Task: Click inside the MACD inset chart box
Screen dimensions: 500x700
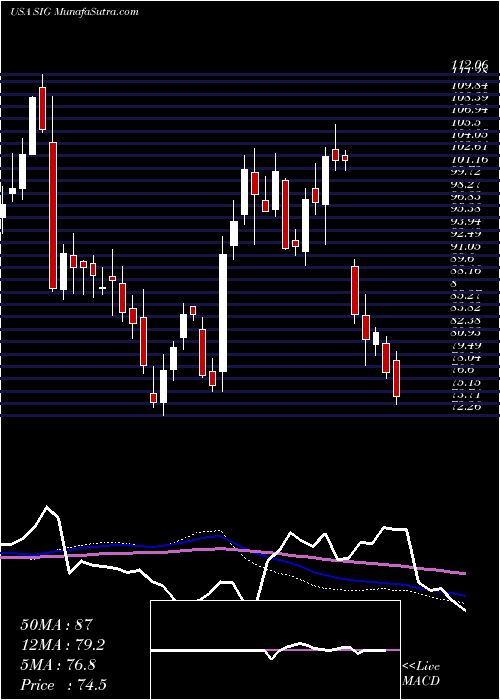Action: [275, 650]
